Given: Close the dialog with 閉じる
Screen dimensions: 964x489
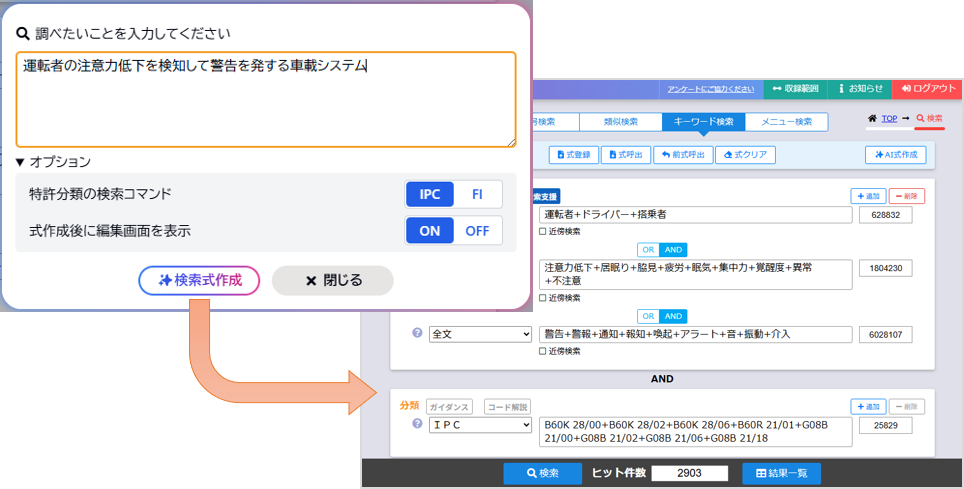Looking at the screenshot, I should pos(333,280).
